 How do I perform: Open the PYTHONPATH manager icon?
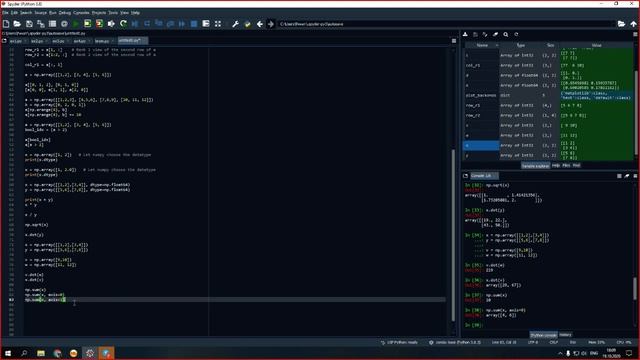coord(247,24)
